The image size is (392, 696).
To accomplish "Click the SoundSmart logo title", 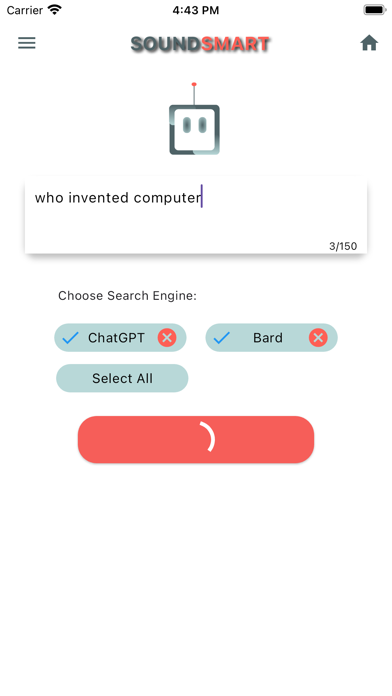I will (x=200, y=44).
